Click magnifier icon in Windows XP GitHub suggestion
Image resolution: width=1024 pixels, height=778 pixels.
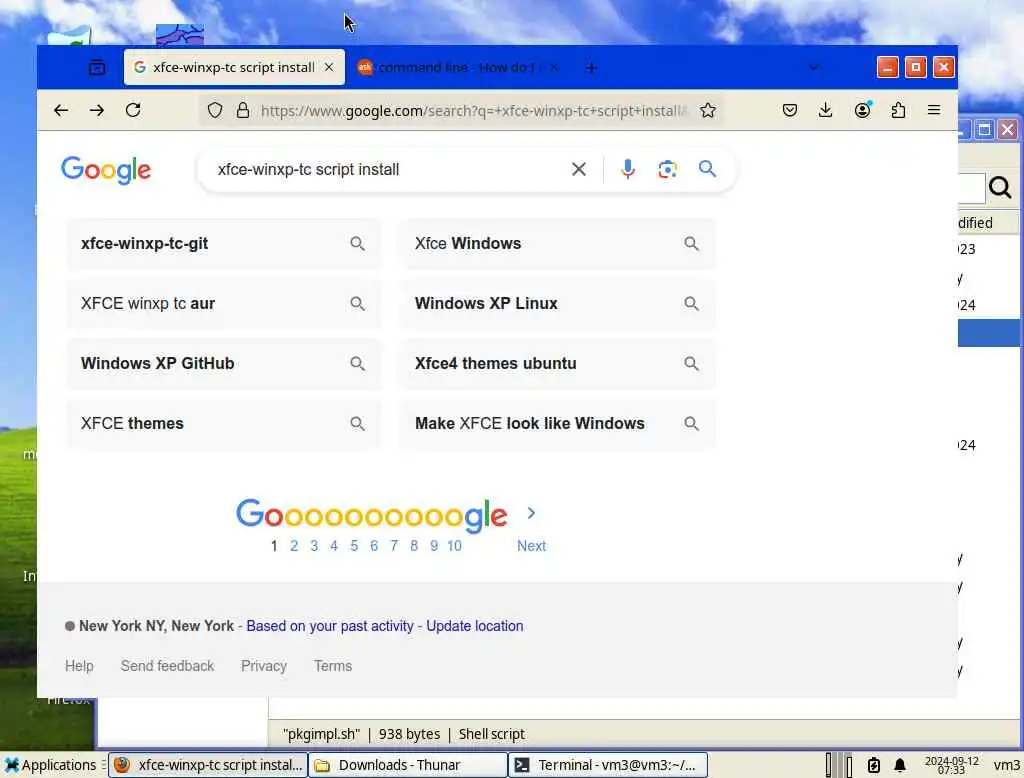click(x=357, y=364)
